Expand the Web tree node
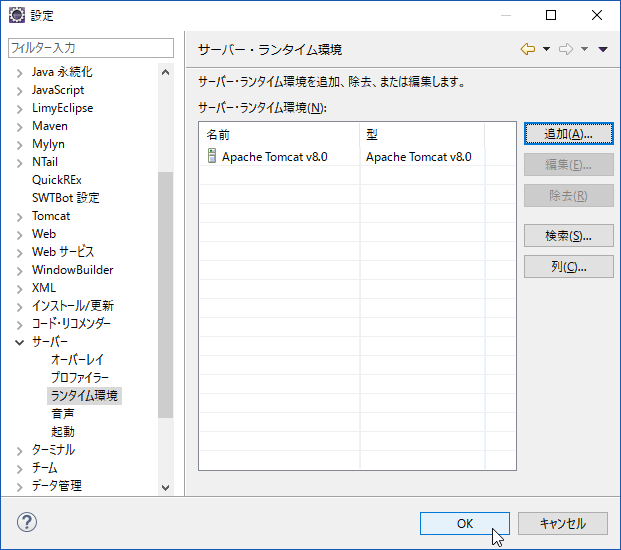 [x=19, y=235]
